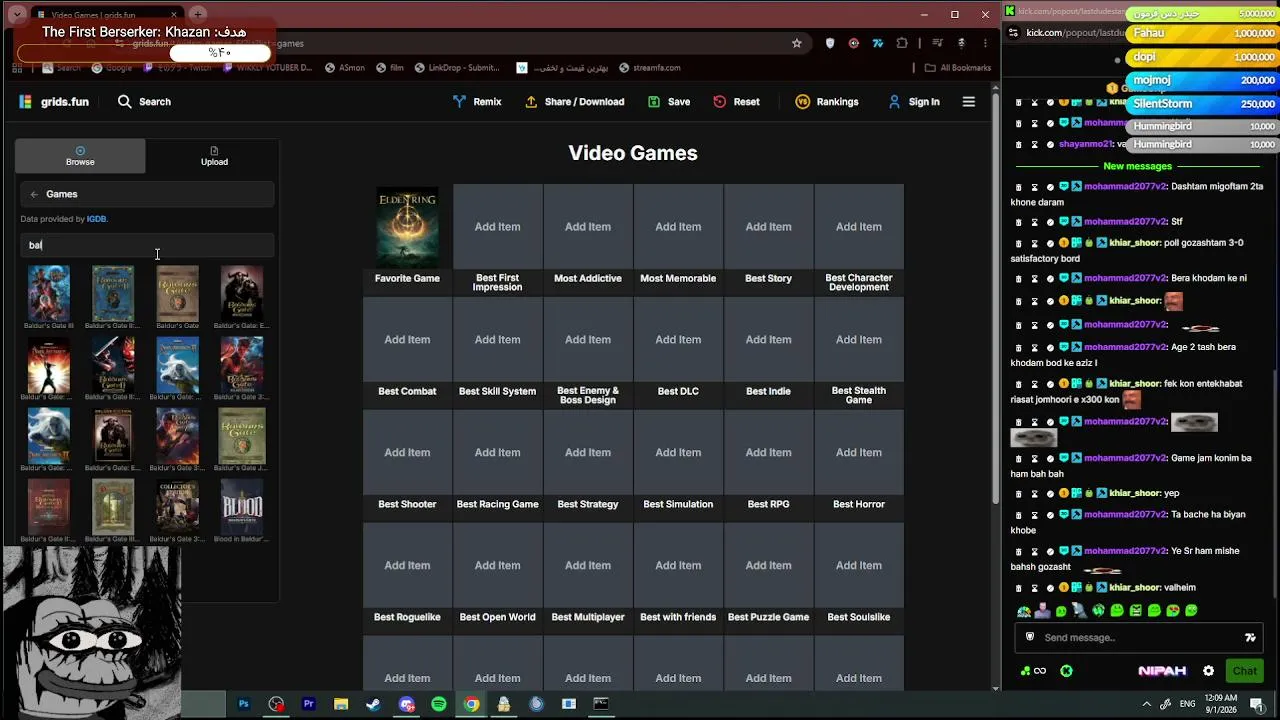Click the New messages divider in chat
This screenshot has height=720, width=1280.
(x=1137, y=166)
